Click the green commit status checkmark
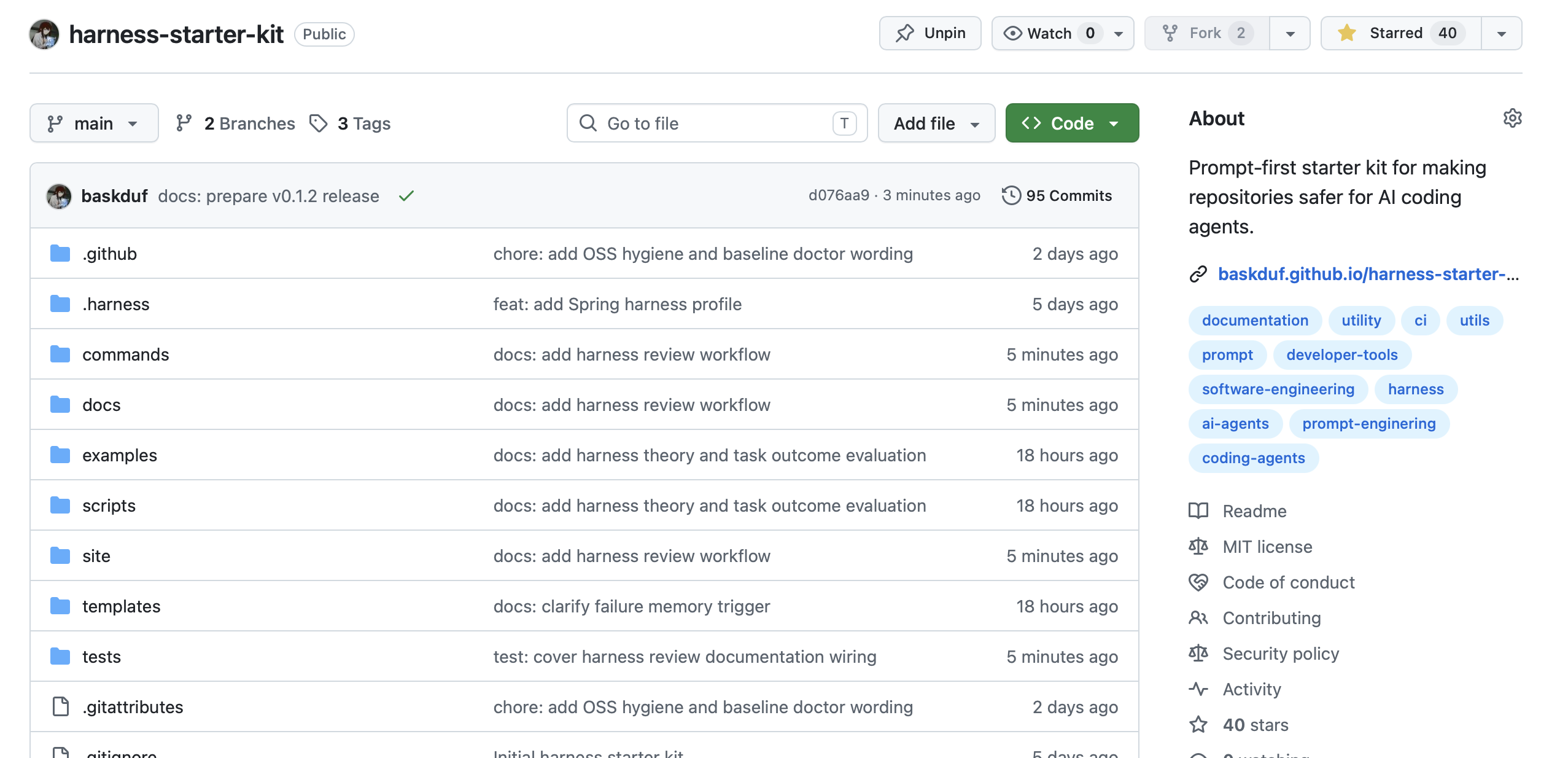1568x758 pixels. pos(406,196)
